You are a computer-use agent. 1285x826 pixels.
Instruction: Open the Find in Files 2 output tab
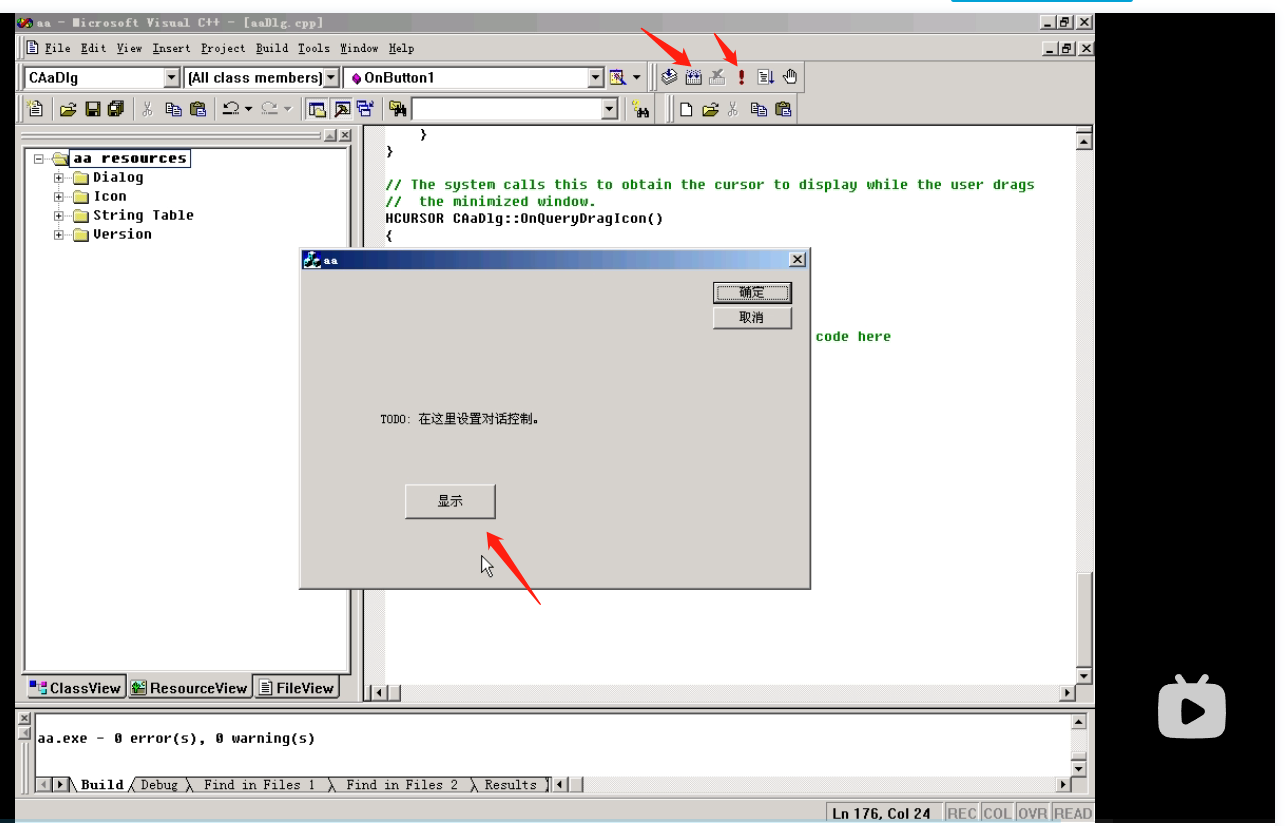(402, 785)
